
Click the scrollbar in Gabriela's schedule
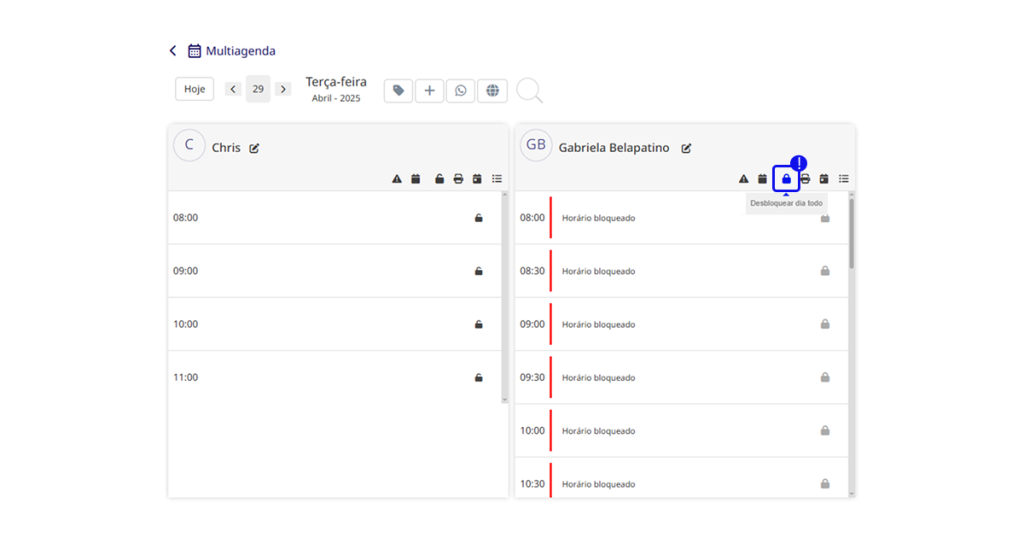click(852, 234)
